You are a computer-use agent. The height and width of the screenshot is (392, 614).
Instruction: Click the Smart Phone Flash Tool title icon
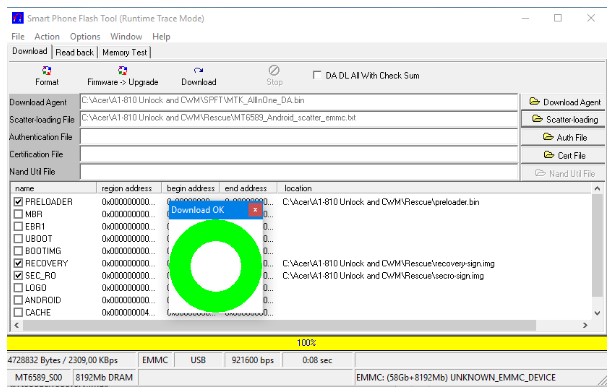point(18,18)
